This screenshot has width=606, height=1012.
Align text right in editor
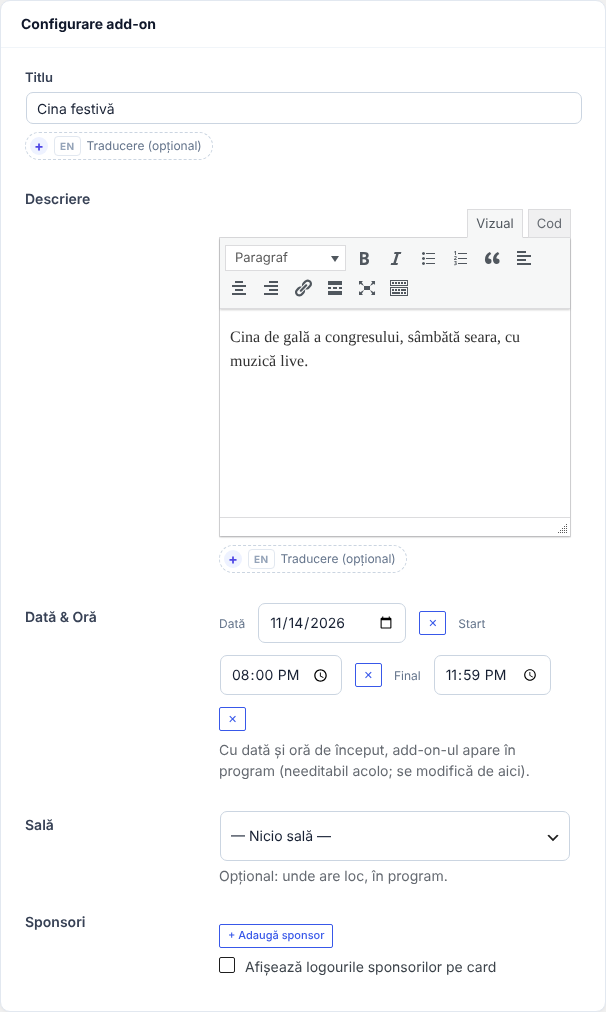271,288
